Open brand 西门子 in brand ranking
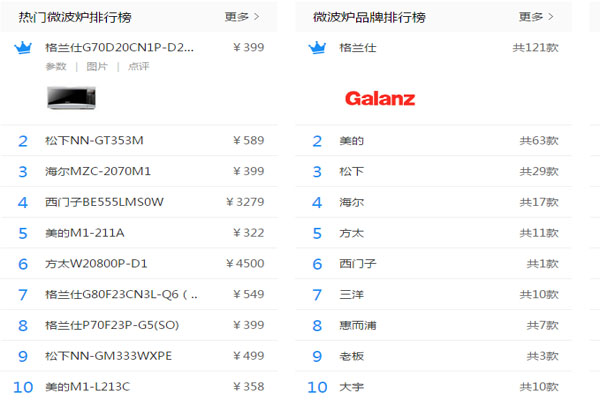Screen dimensions: 600x400 click(358, 264)
